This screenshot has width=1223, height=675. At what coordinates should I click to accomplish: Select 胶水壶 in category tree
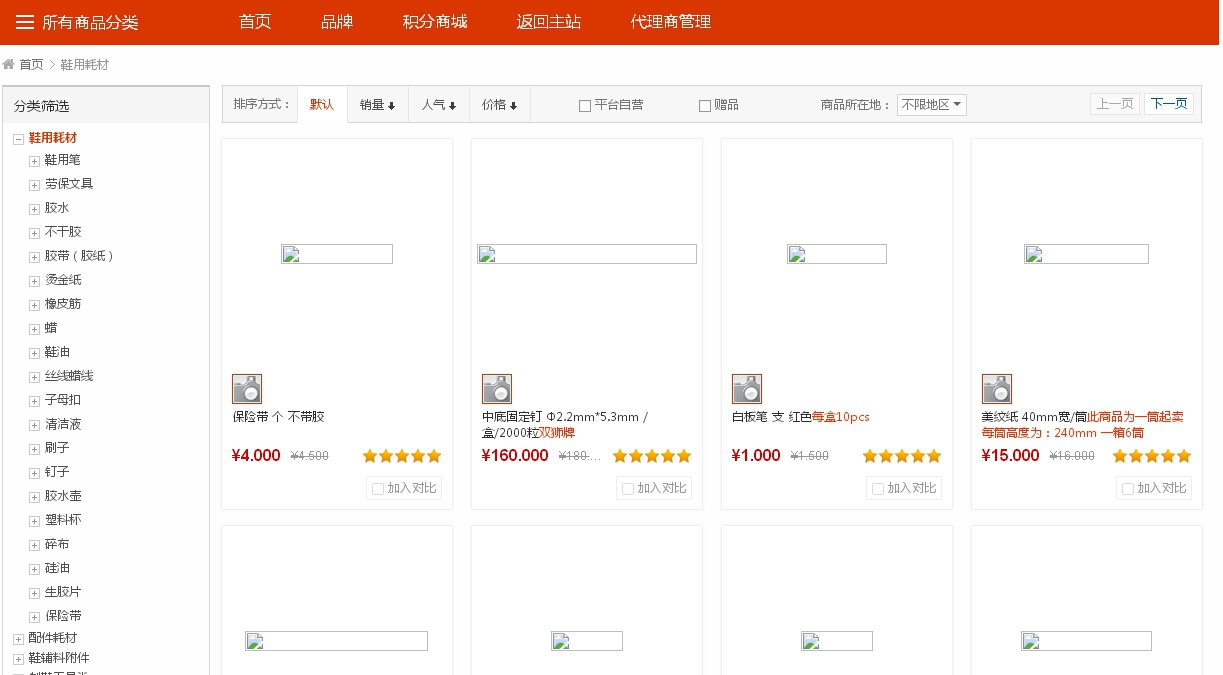click(63, 496)
